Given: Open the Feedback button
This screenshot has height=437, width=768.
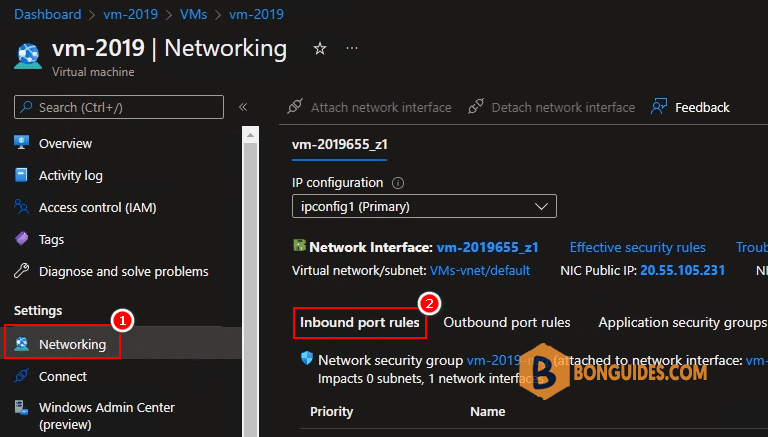Looking at the screenshot, I should pos(690,107).
